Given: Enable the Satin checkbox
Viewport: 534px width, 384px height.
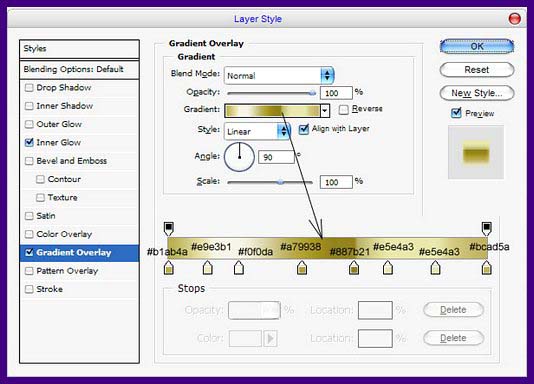Looking at the screenshot, I should (x=29, y=216).
